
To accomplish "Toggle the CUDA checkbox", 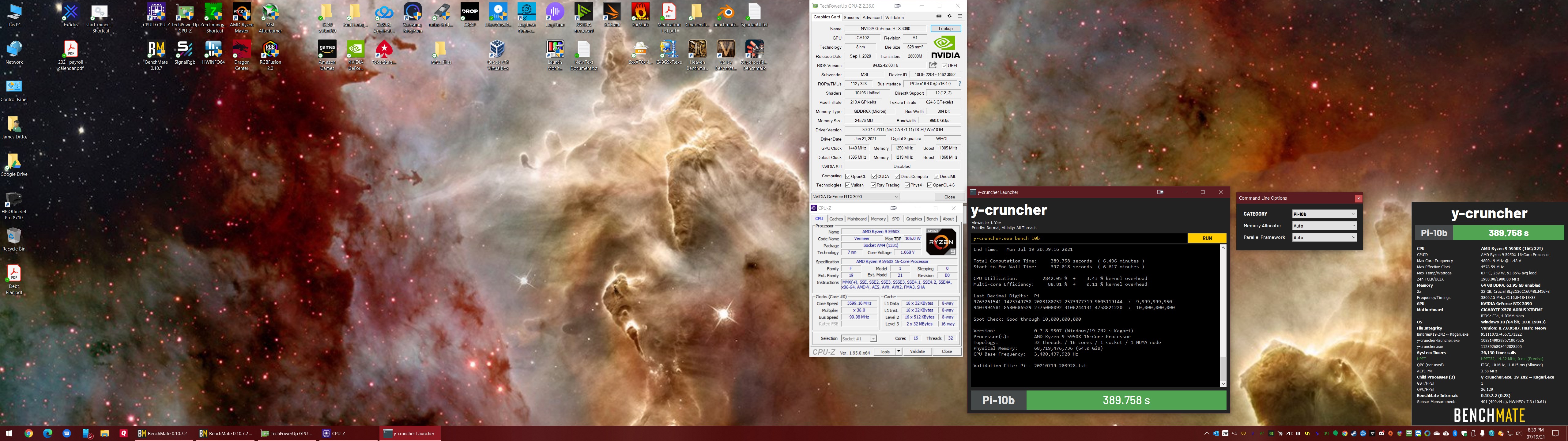I will click(873, 177).
